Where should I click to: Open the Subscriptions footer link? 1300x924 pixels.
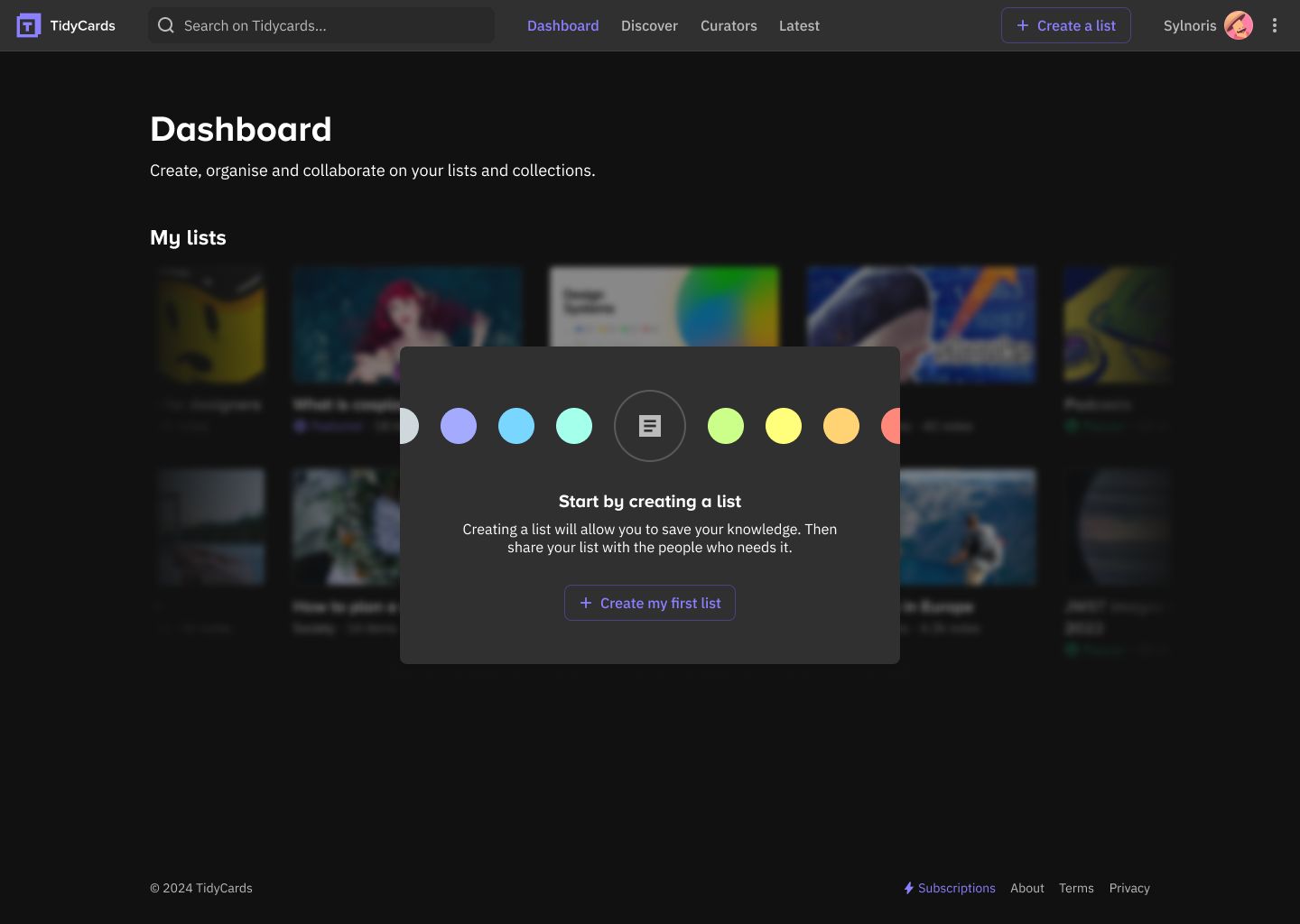[x=956, y=888]
